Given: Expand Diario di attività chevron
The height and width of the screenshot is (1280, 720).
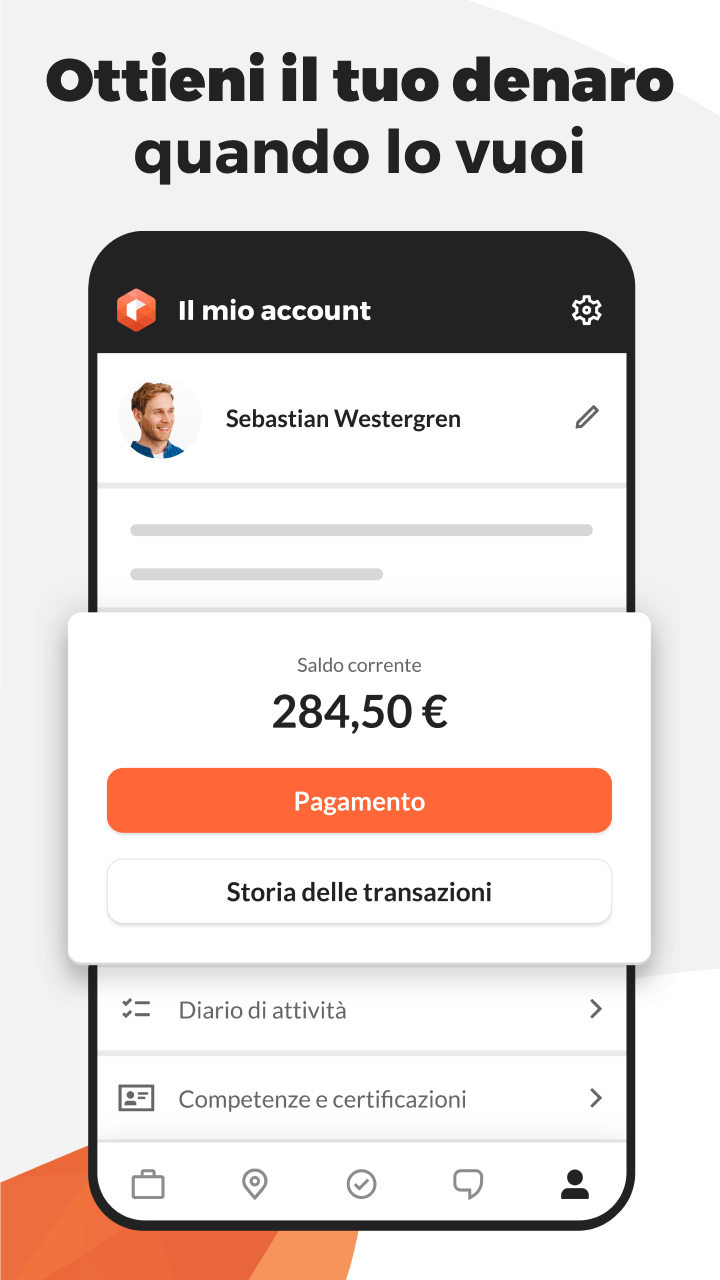Looking at the screenshot, I should tap(596, 1009).
